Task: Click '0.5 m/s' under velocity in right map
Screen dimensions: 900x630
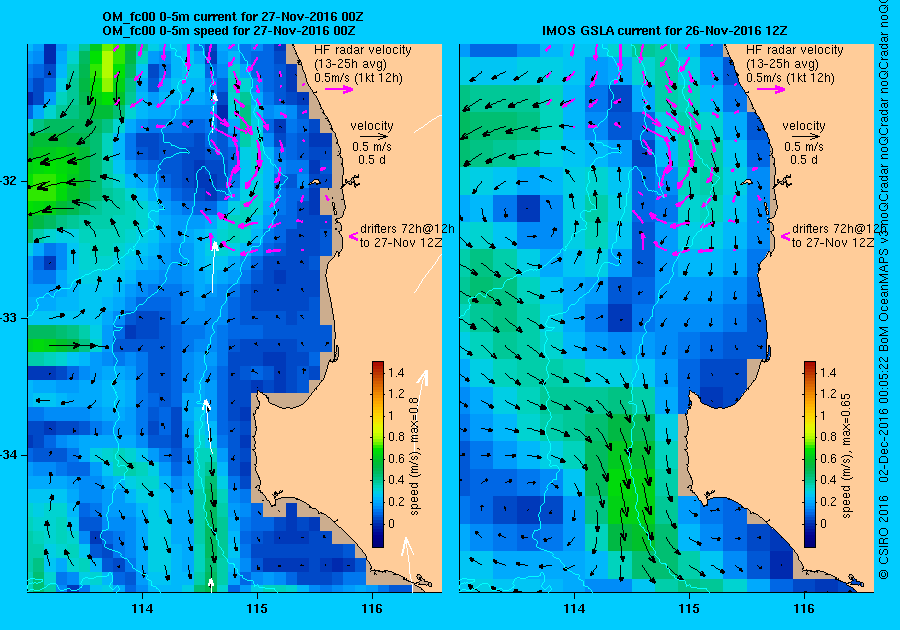Action: (x=804, y=147)
